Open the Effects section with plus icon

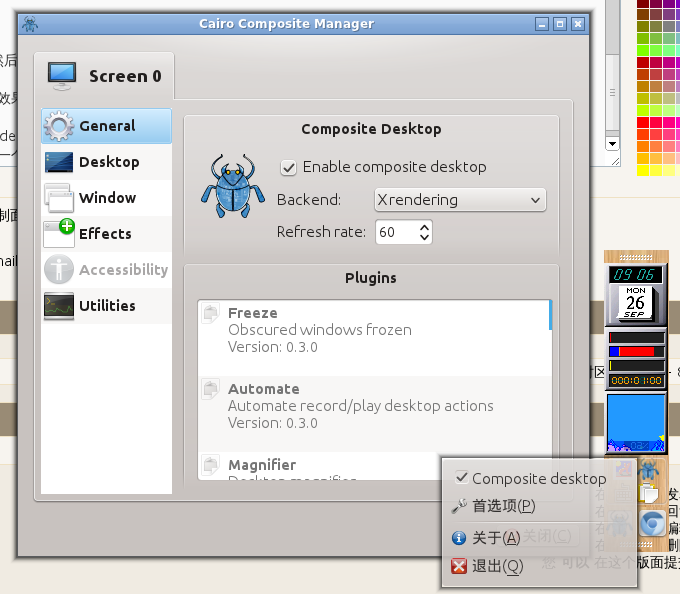pyautogui.click(x=59, y=233)
